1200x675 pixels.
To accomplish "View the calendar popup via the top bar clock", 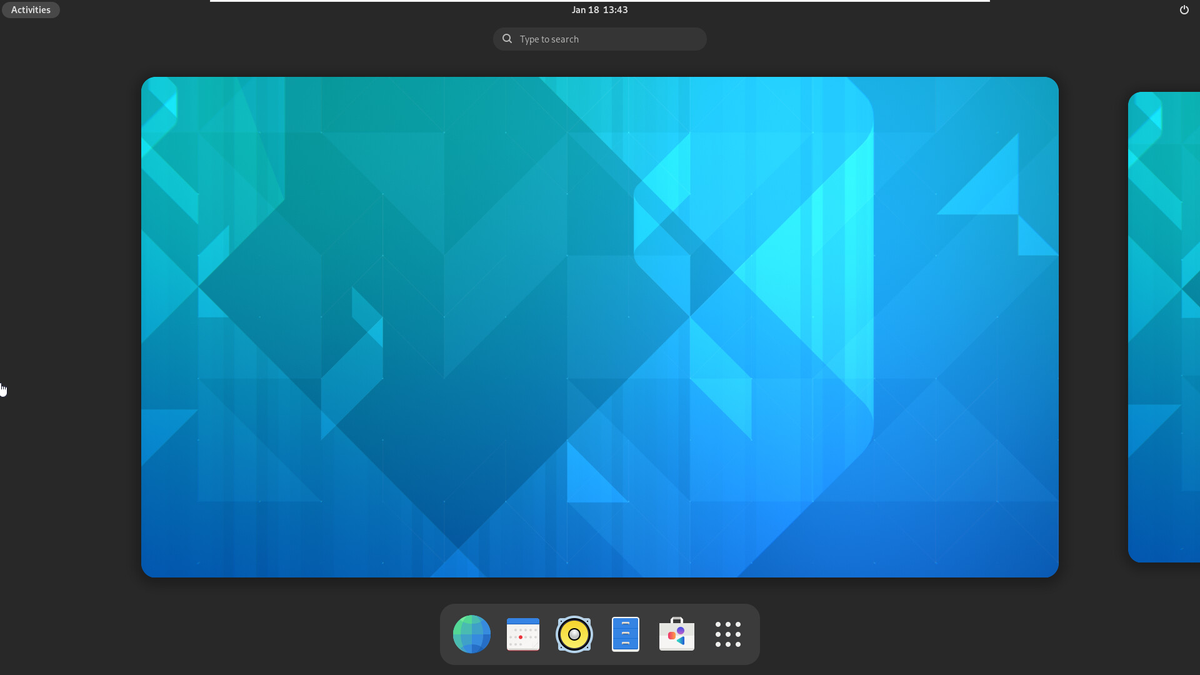I will tap(599, 9).
